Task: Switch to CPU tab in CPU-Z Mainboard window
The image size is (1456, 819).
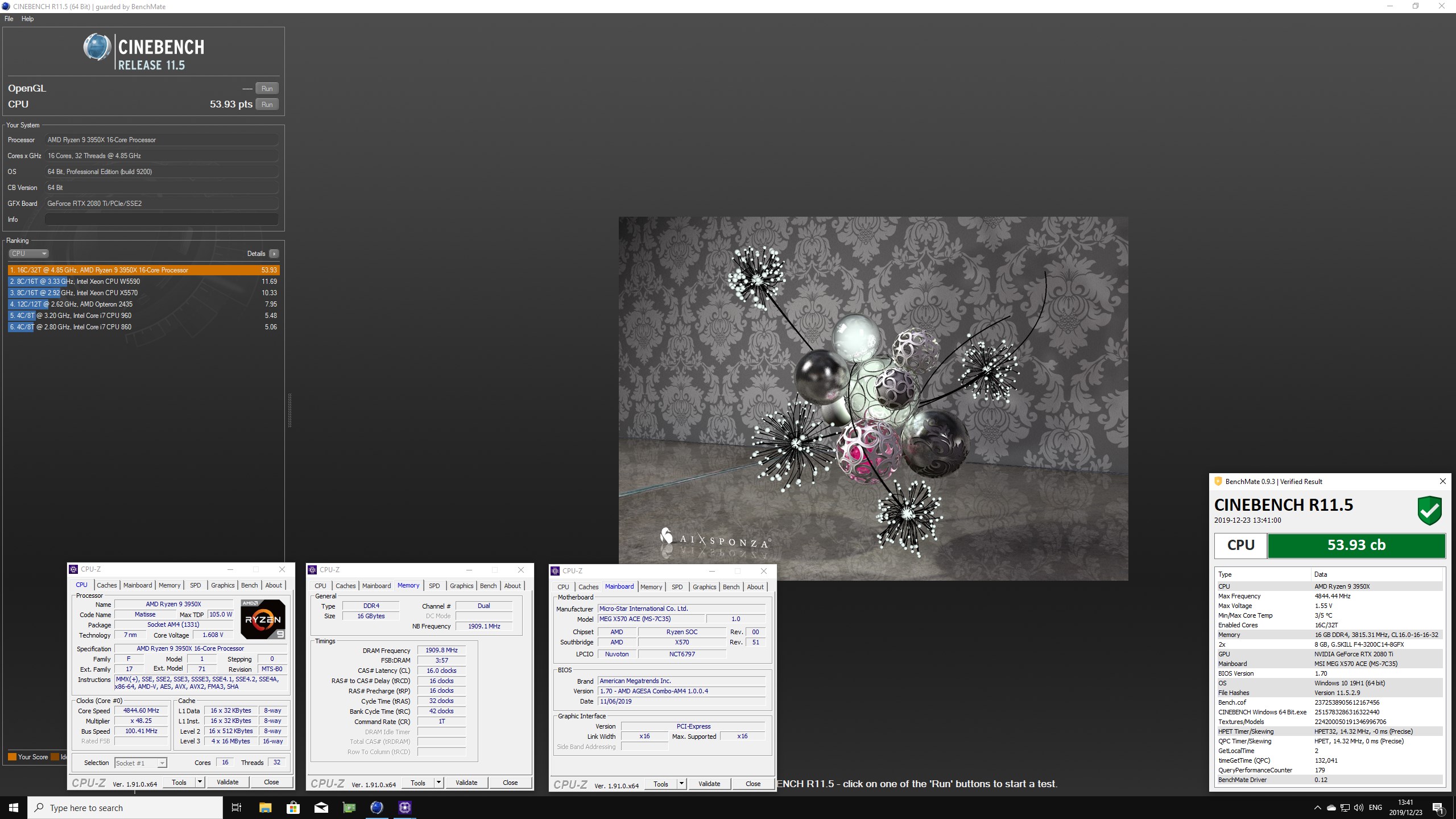Action: click(563, 587)
